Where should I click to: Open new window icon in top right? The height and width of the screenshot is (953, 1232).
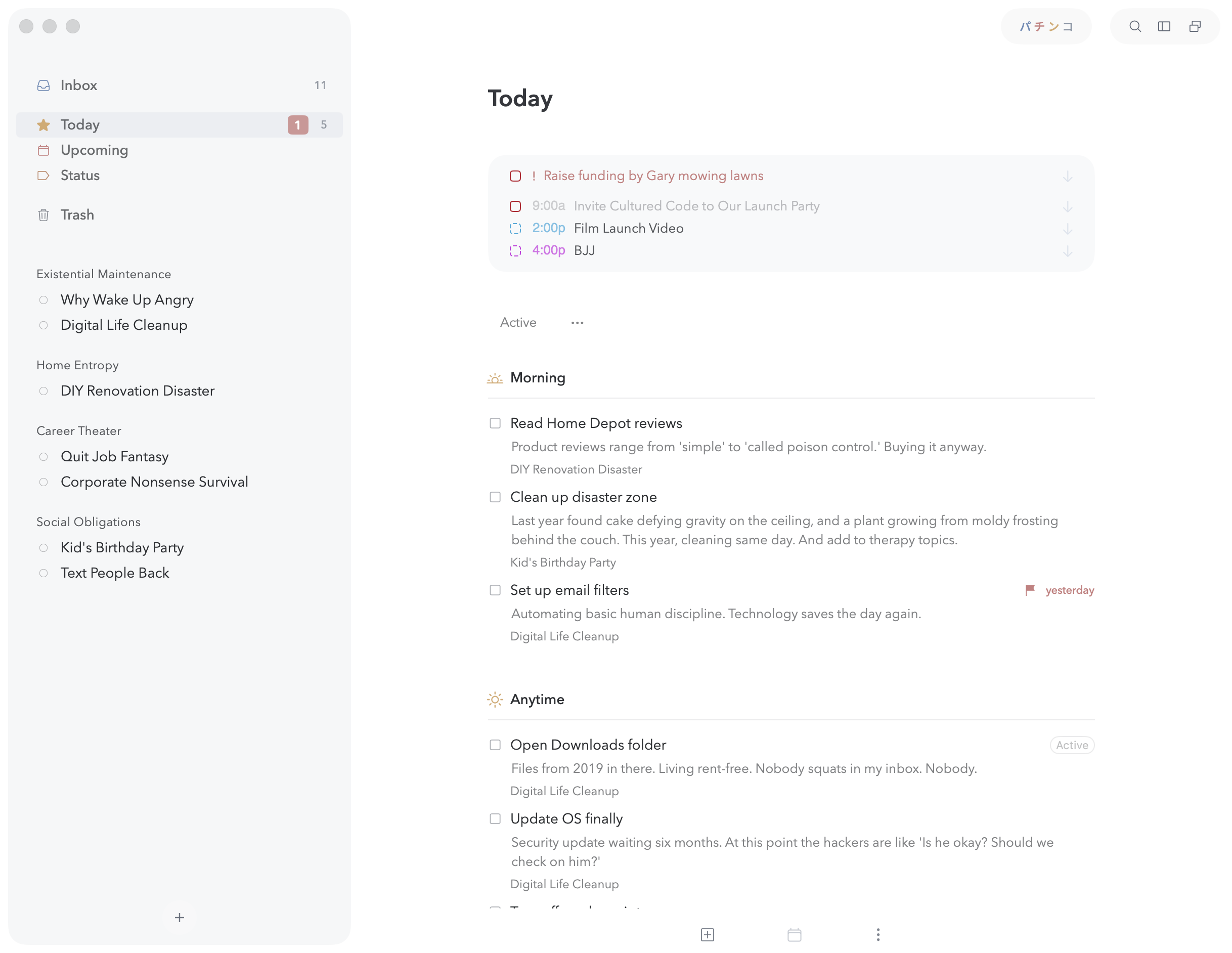click(x=1195, y=26)
